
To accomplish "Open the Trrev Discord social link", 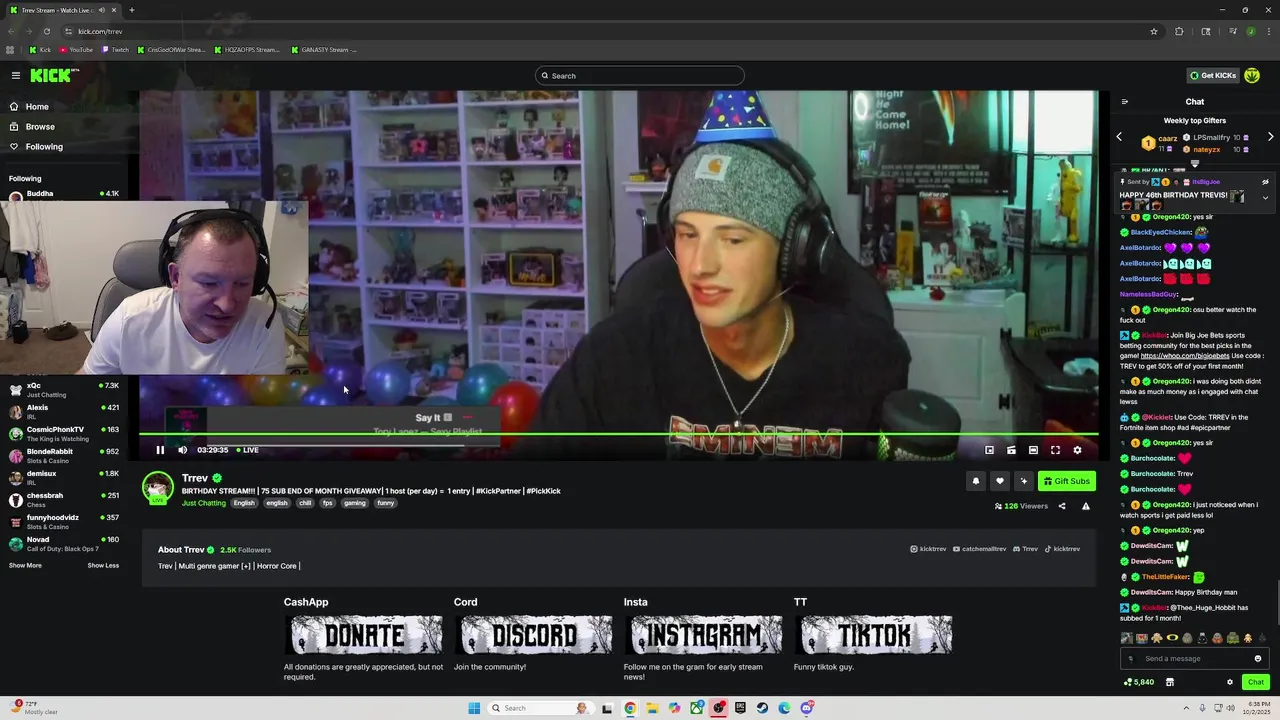I will tap(1026, 549).
